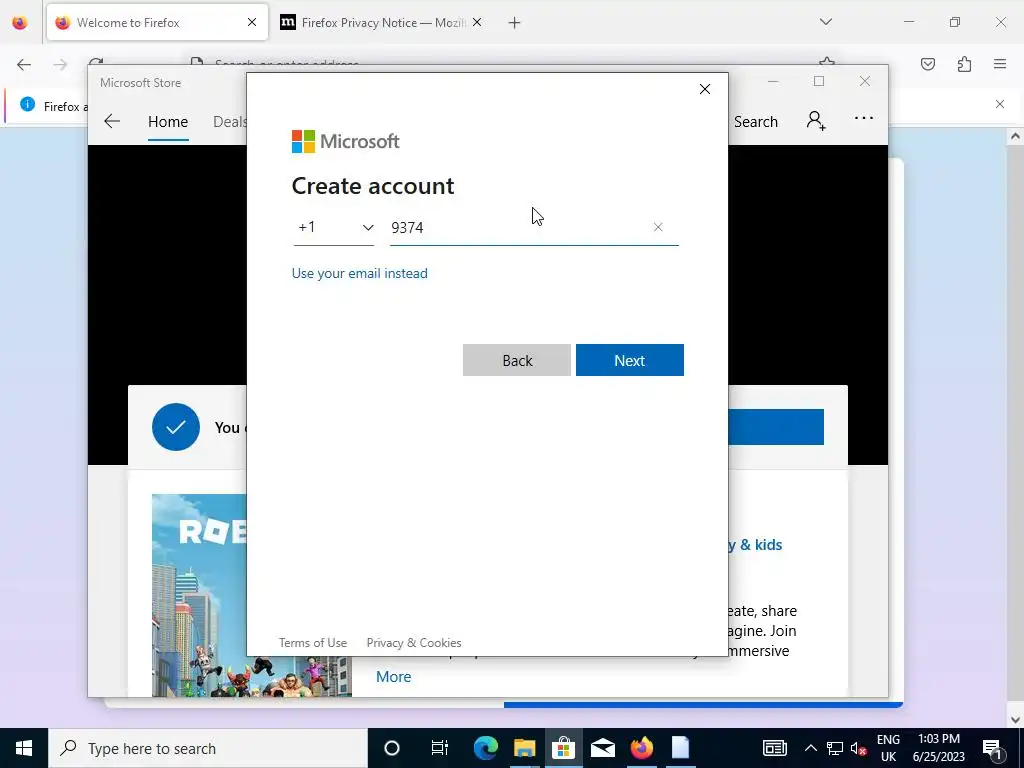Open the Privacy & Cookies link
1024x768 pixels.
point(414,643)
